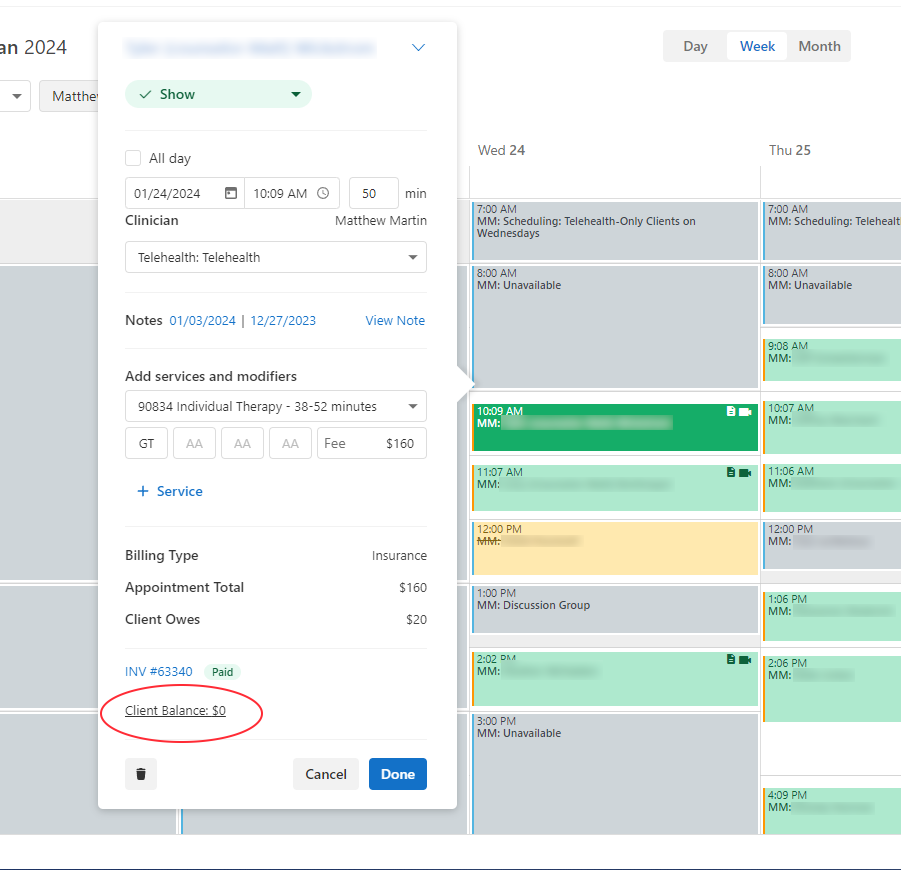Click the clock icon in time field

pos(323,193)
